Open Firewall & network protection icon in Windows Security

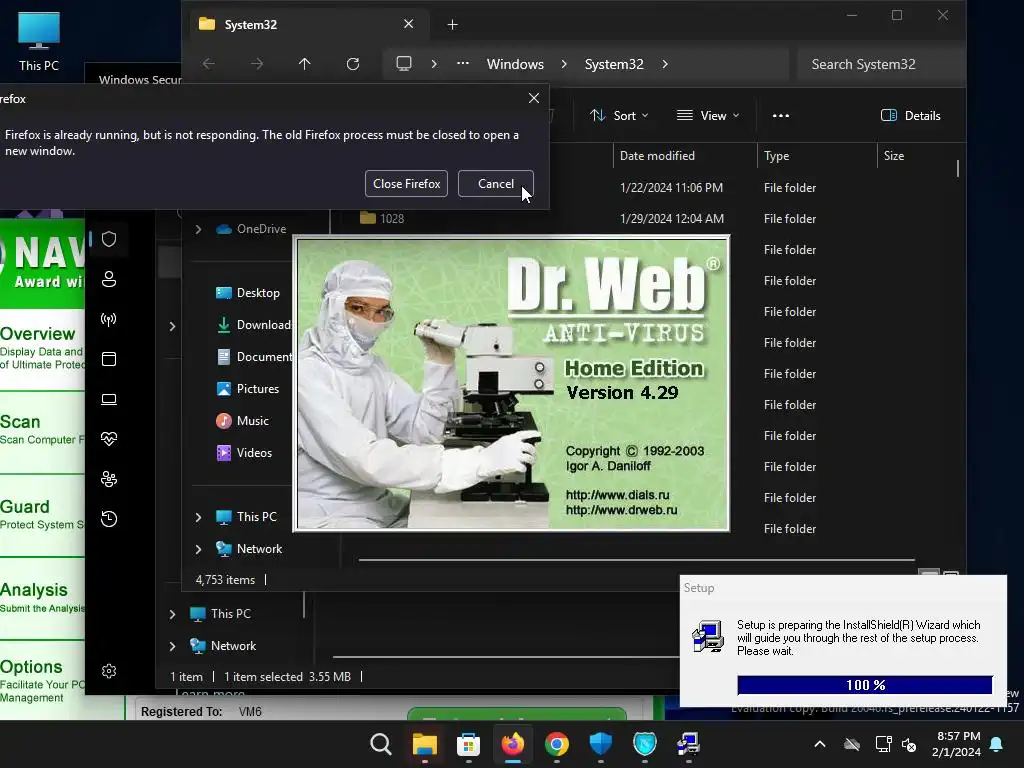(109, 319)
